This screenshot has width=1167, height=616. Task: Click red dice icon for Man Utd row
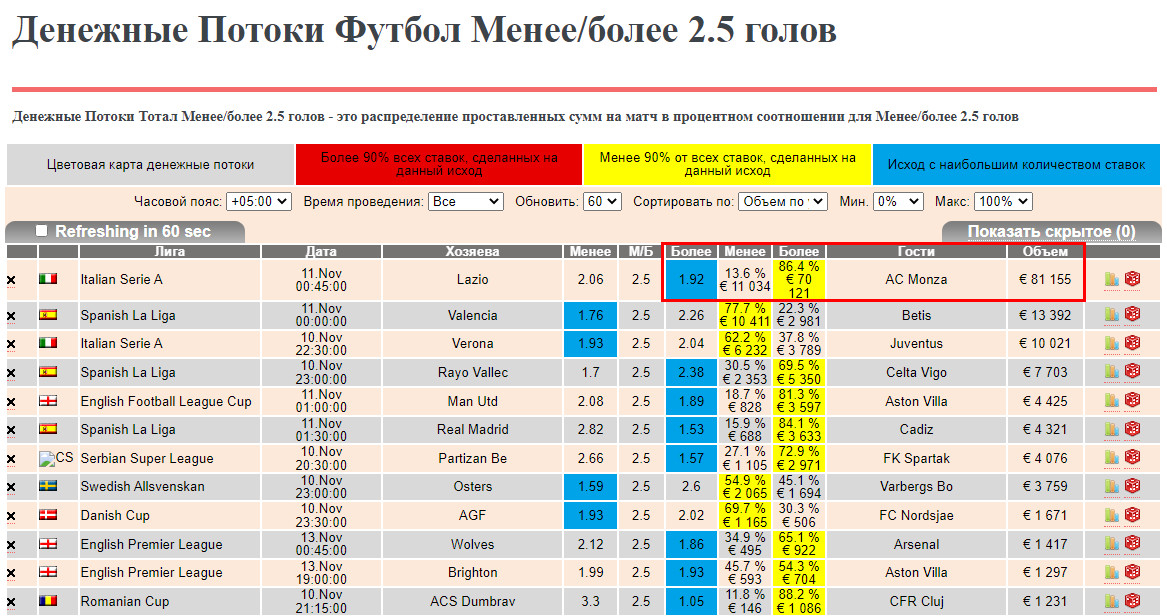coord(1132,400)
